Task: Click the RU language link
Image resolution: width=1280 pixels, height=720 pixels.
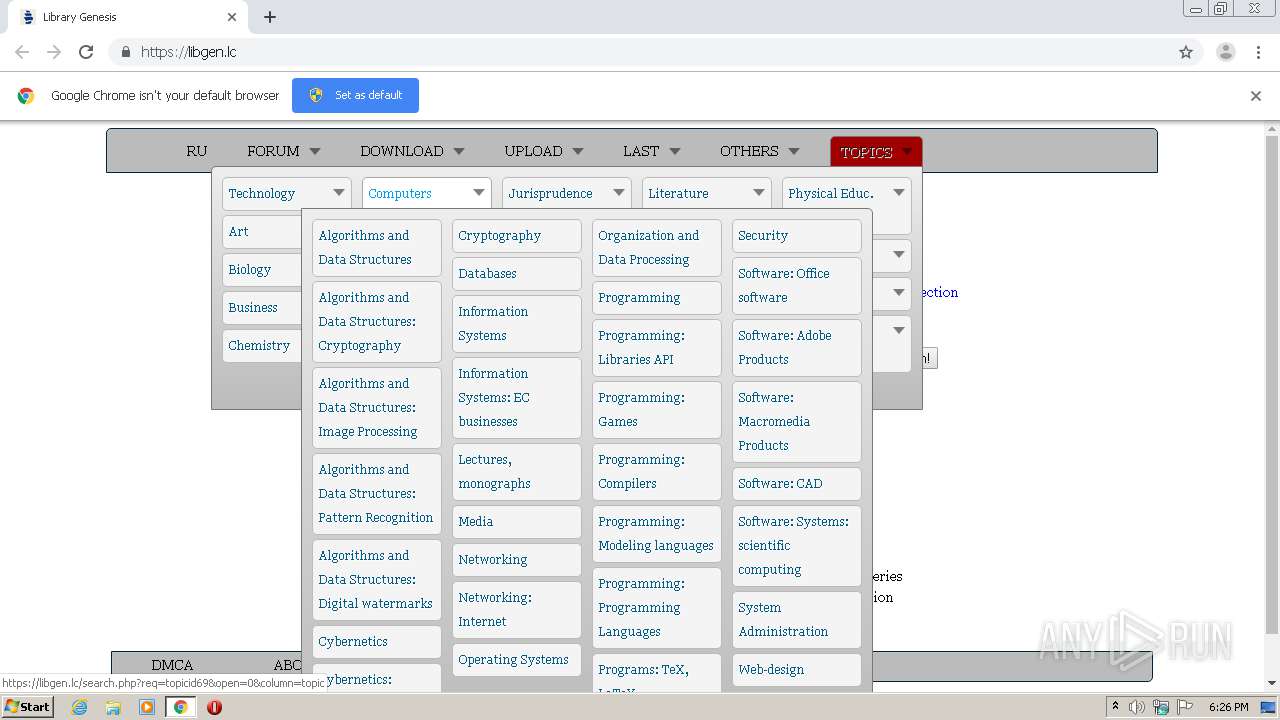Action: click(196, 151)
